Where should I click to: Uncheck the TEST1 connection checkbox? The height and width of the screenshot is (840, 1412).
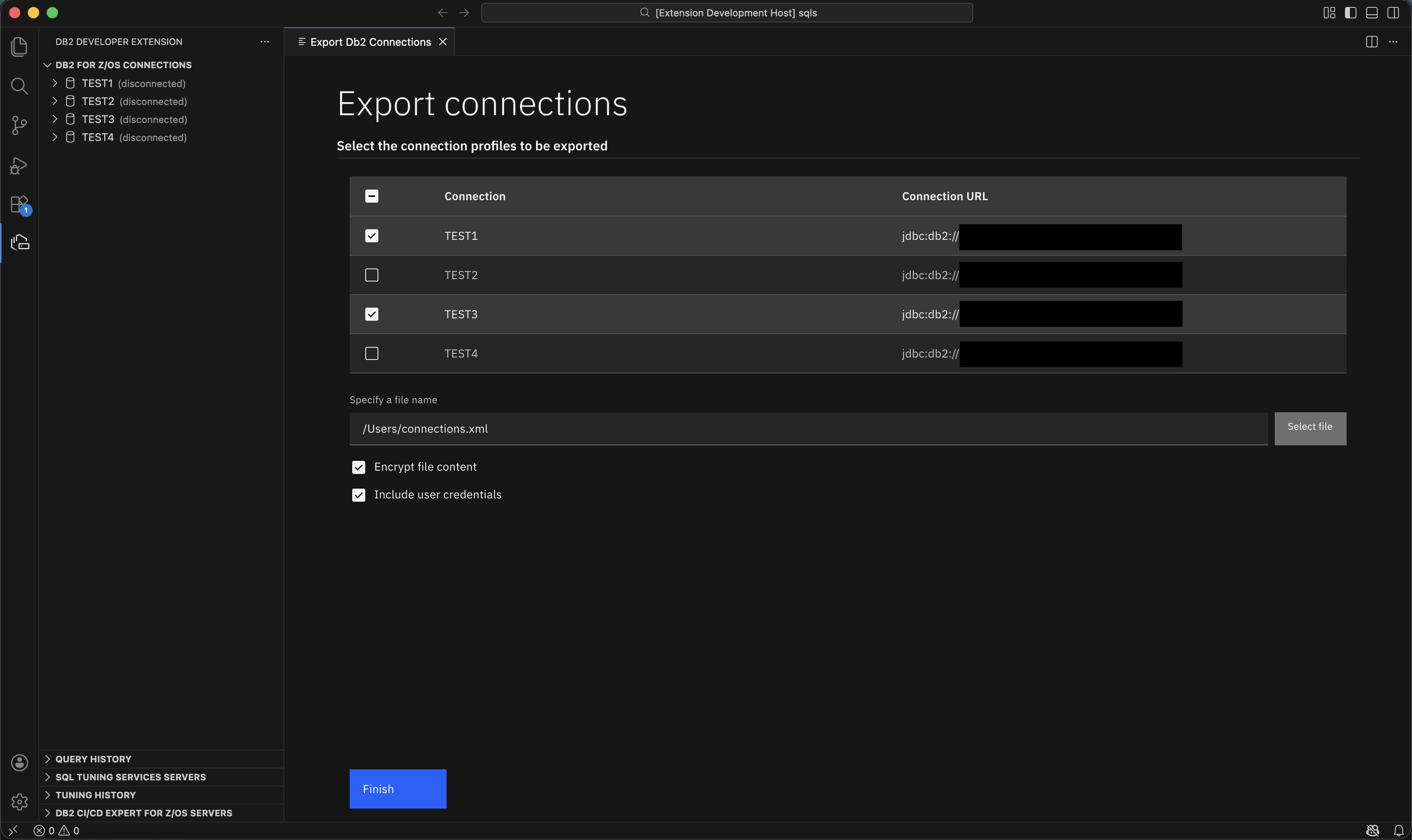tap(372, 235)
